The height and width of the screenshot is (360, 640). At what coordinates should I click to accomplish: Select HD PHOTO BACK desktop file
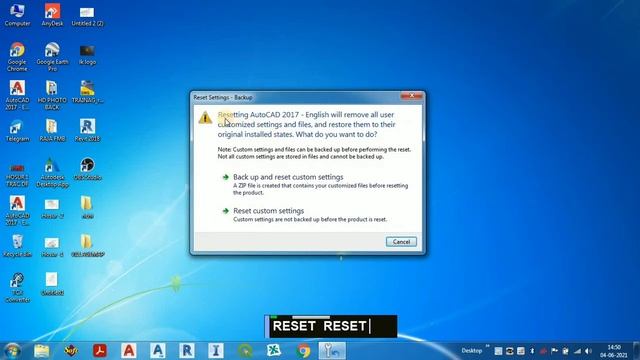52,95
